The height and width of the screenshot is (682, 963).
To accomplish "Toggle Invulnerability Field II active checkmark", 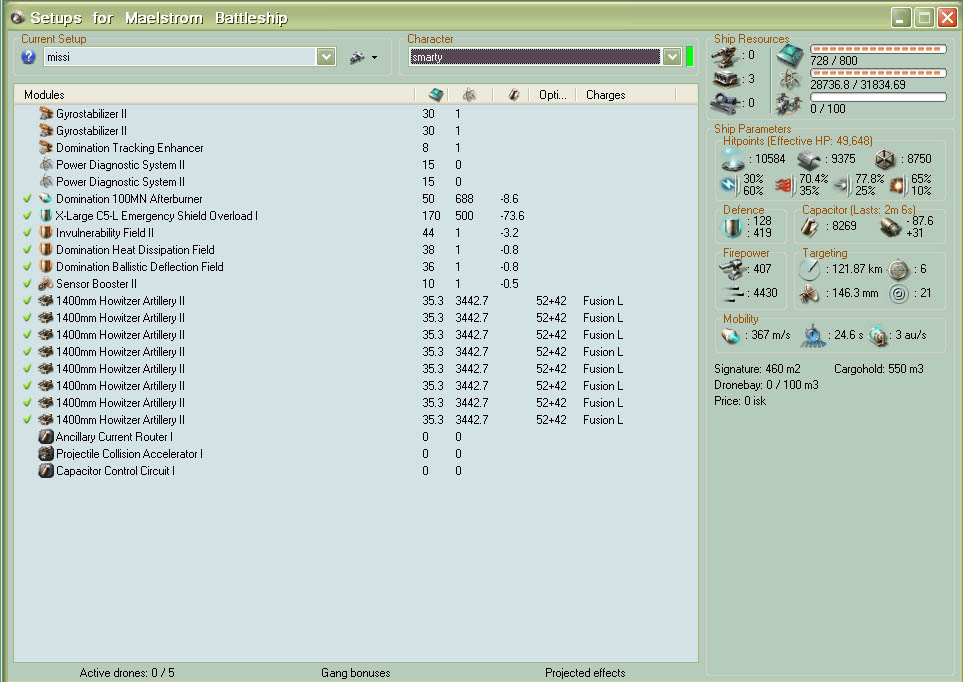I will [x=27, y=233].
